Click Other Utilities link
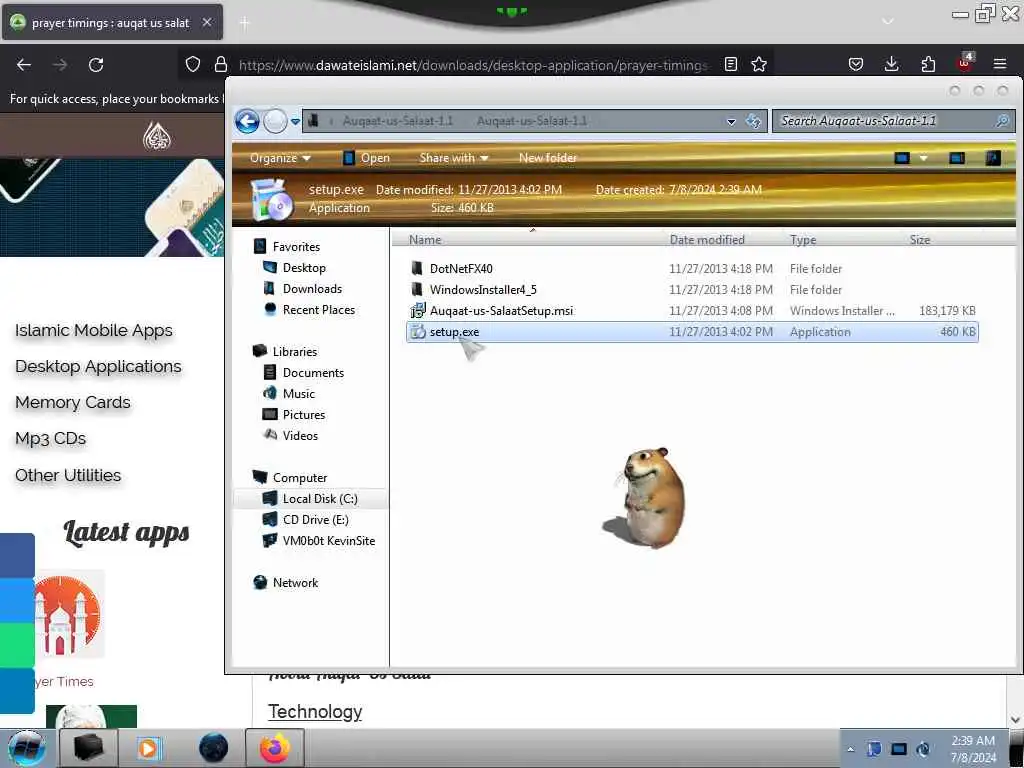This screenshot has width=1024, height=768. [x=69, y=475]
